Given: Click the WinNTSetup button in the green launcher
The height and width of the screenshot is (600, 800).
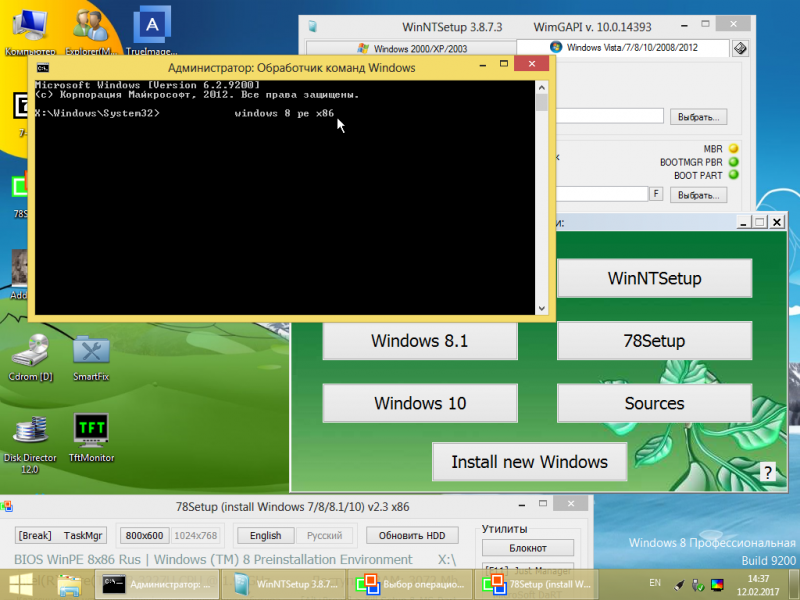Looking at the screenshot, I should point(655,278).
